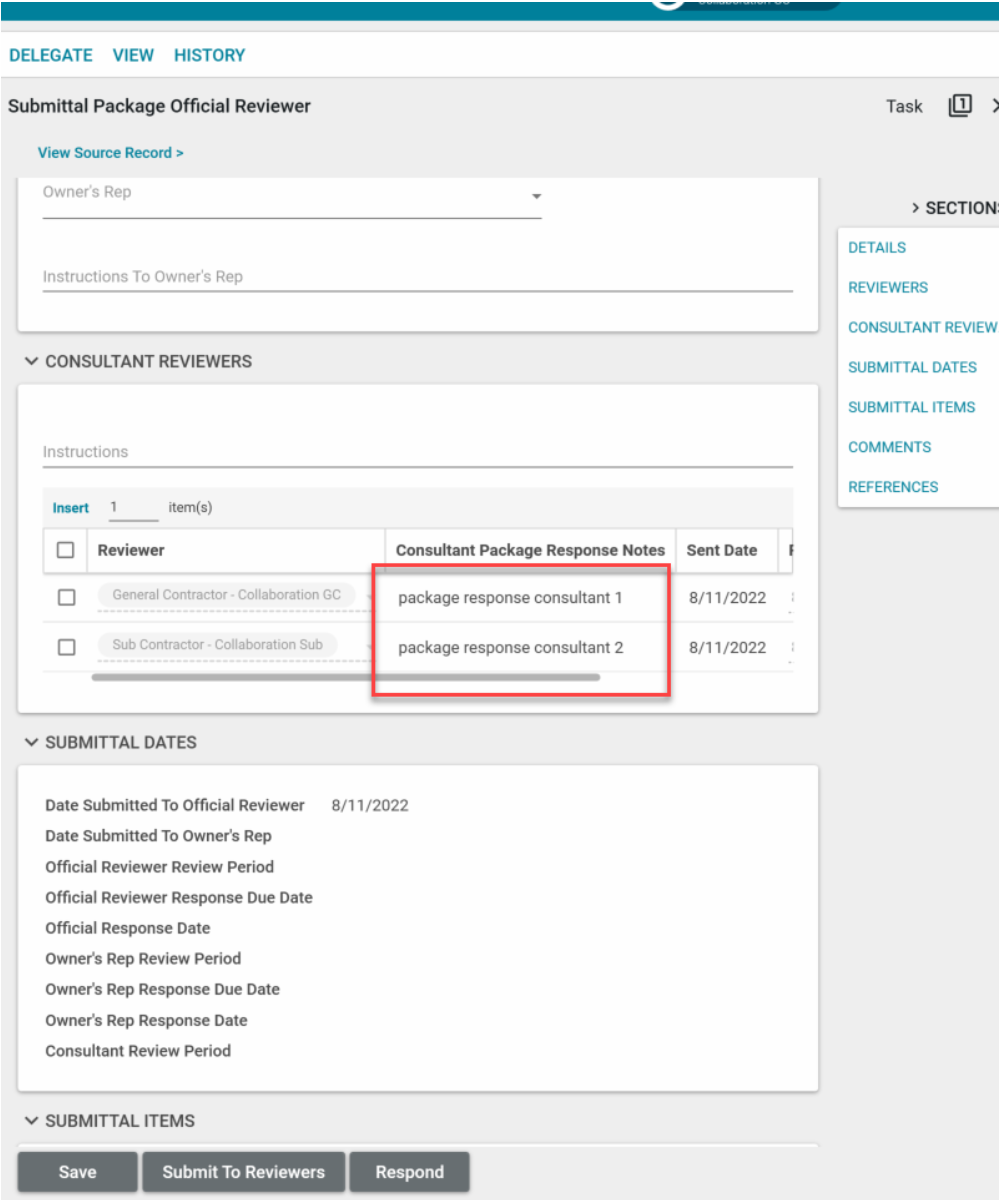Screen dimensions: 1000x1200
Task: Click the Task count window icon
Action: pyautogui.click(x=959, y=105)
